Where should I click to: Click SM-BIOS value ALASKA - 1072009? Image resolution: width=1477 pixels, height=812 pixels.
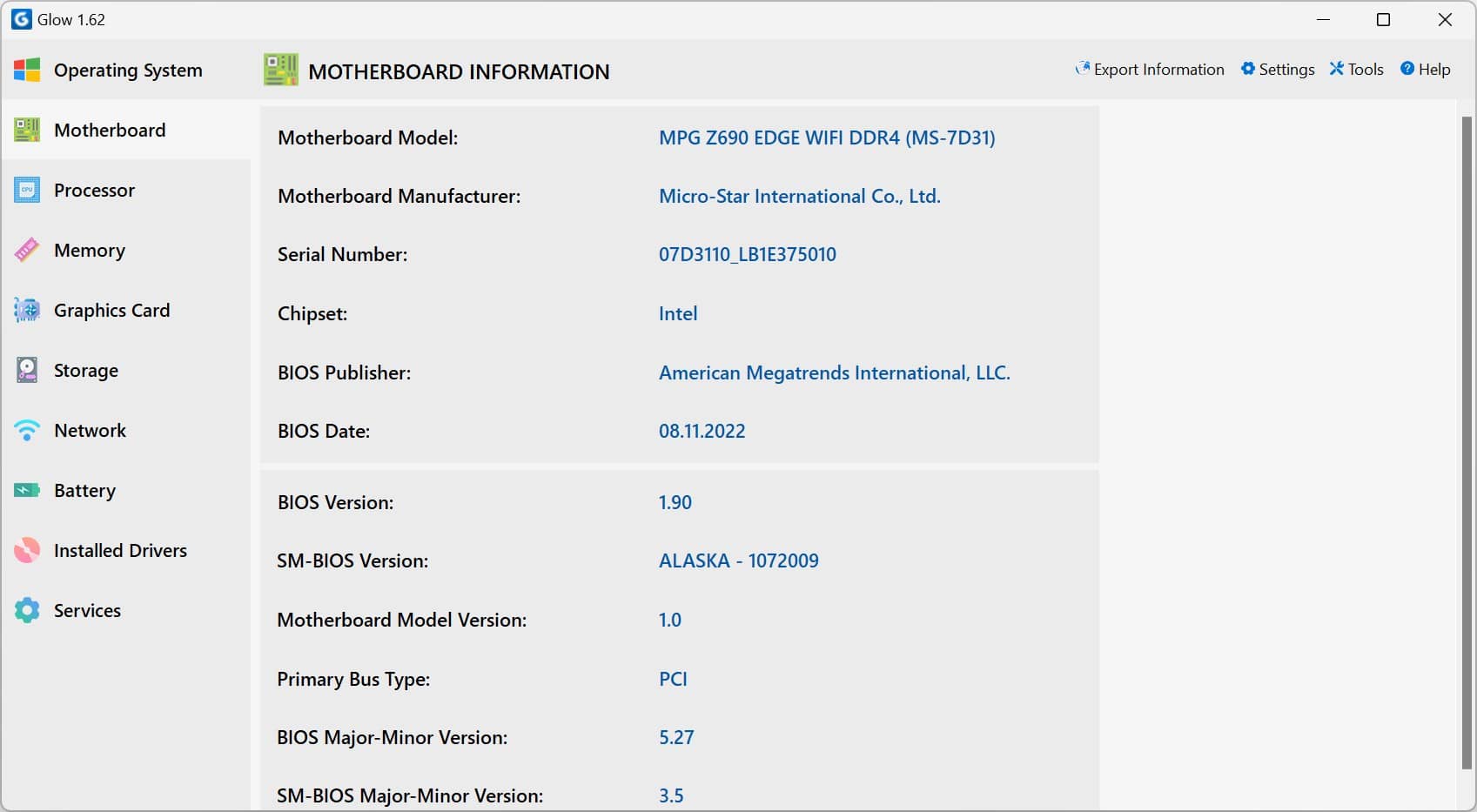point(739,560)
